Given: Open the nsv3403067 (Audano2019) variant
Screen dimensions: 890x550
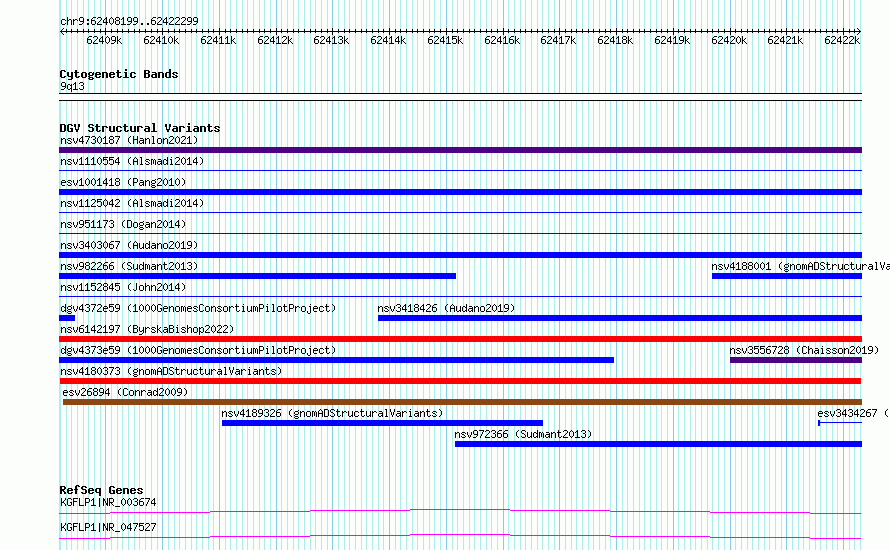Looking at the screenshot, I should (x=129, y=245).
